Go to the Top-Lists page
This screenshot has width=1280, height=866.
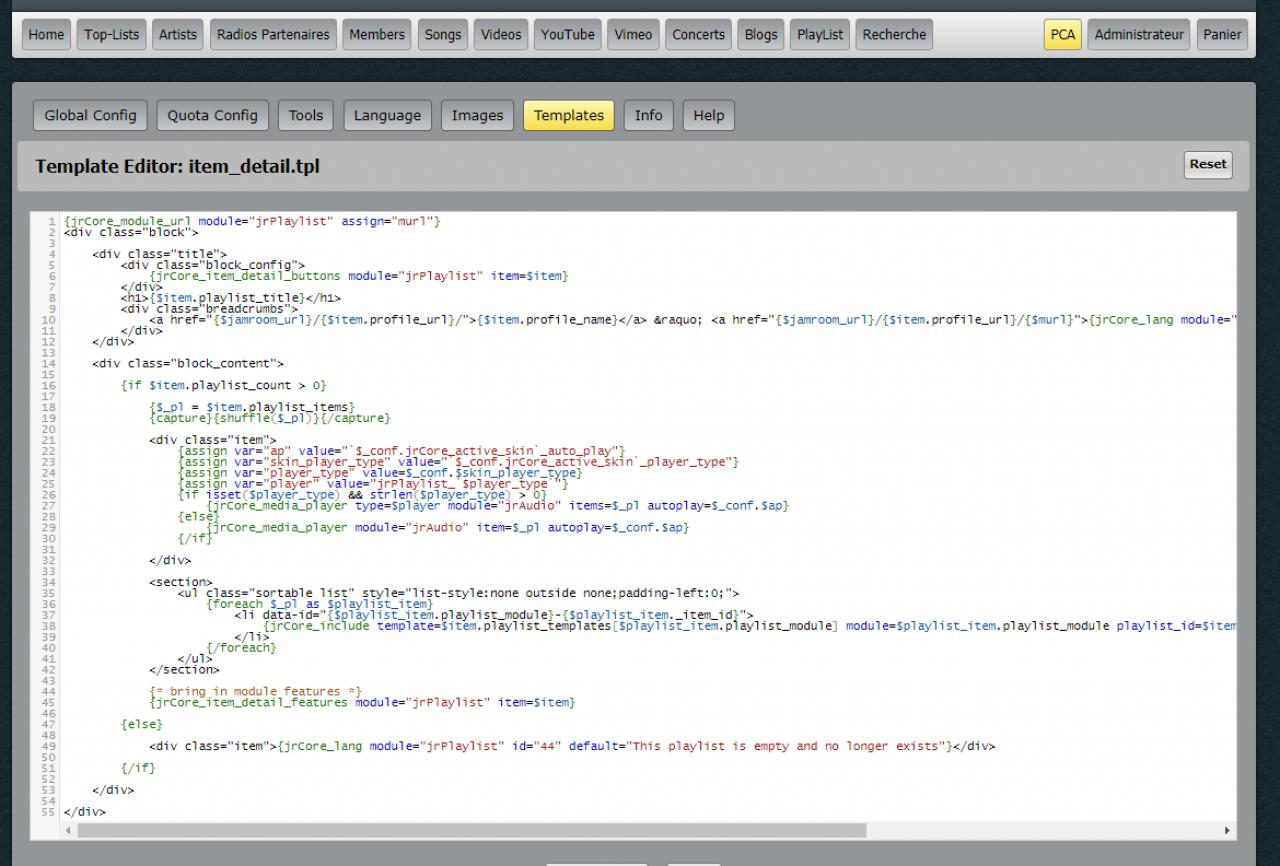click(x=111, y=34)
